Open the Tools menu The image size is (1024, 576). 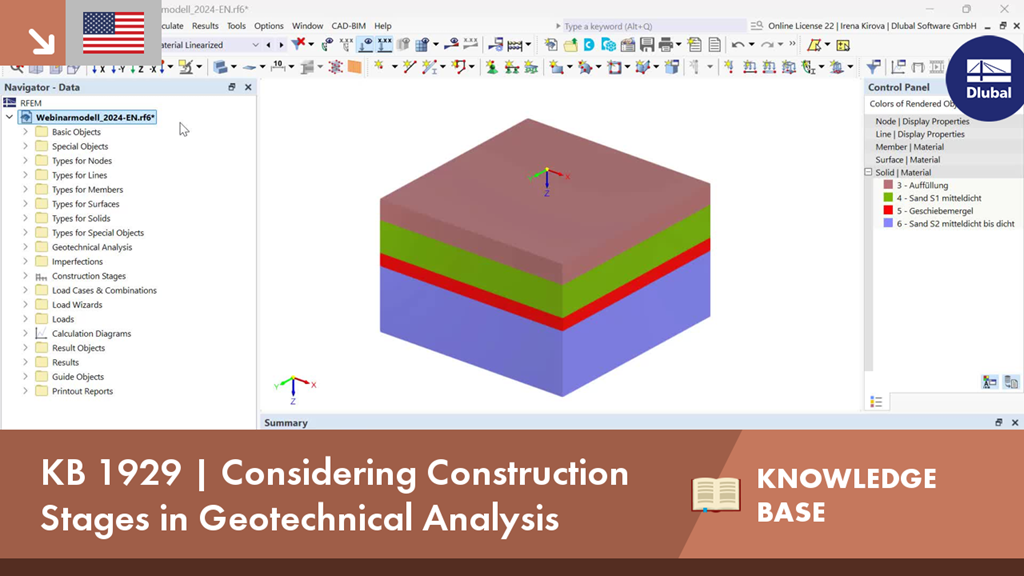[x=235, y=26]
